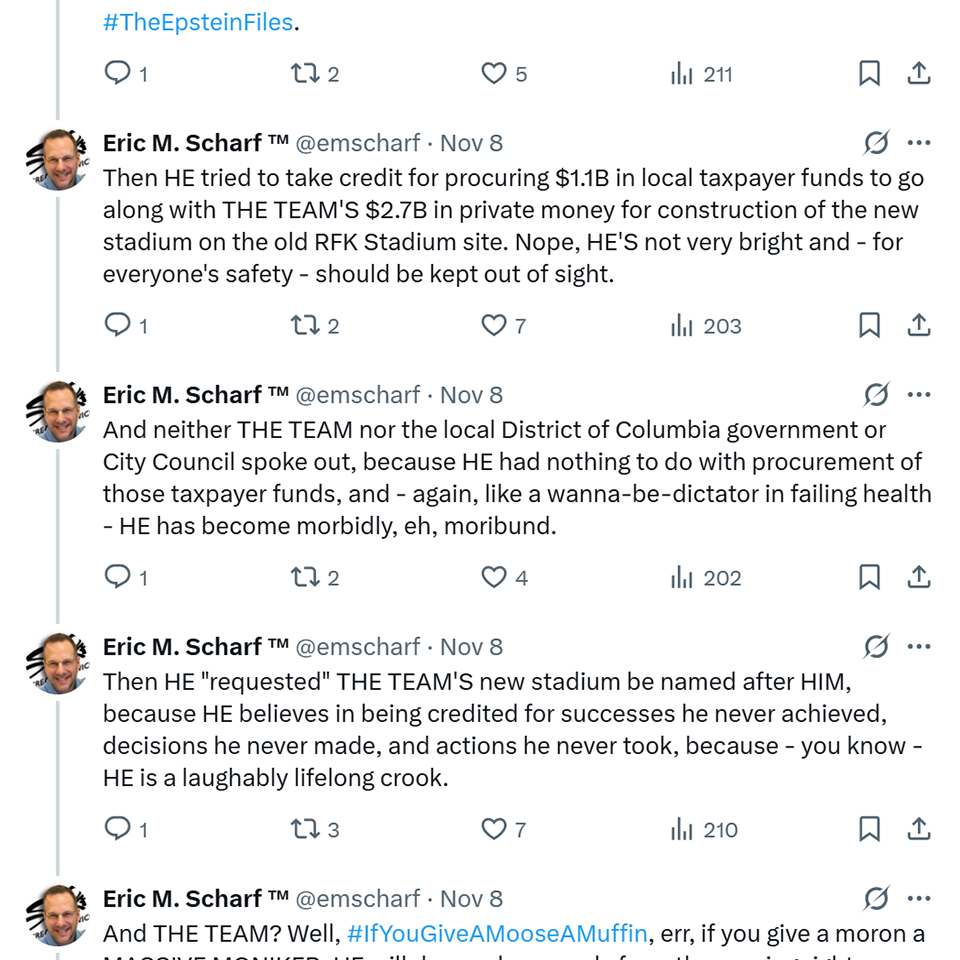Image resolution: width=960 pixels, height=960 pixels.
Task: Reply to the $1.1B taxpayer funds post
Action: point(118,325)
